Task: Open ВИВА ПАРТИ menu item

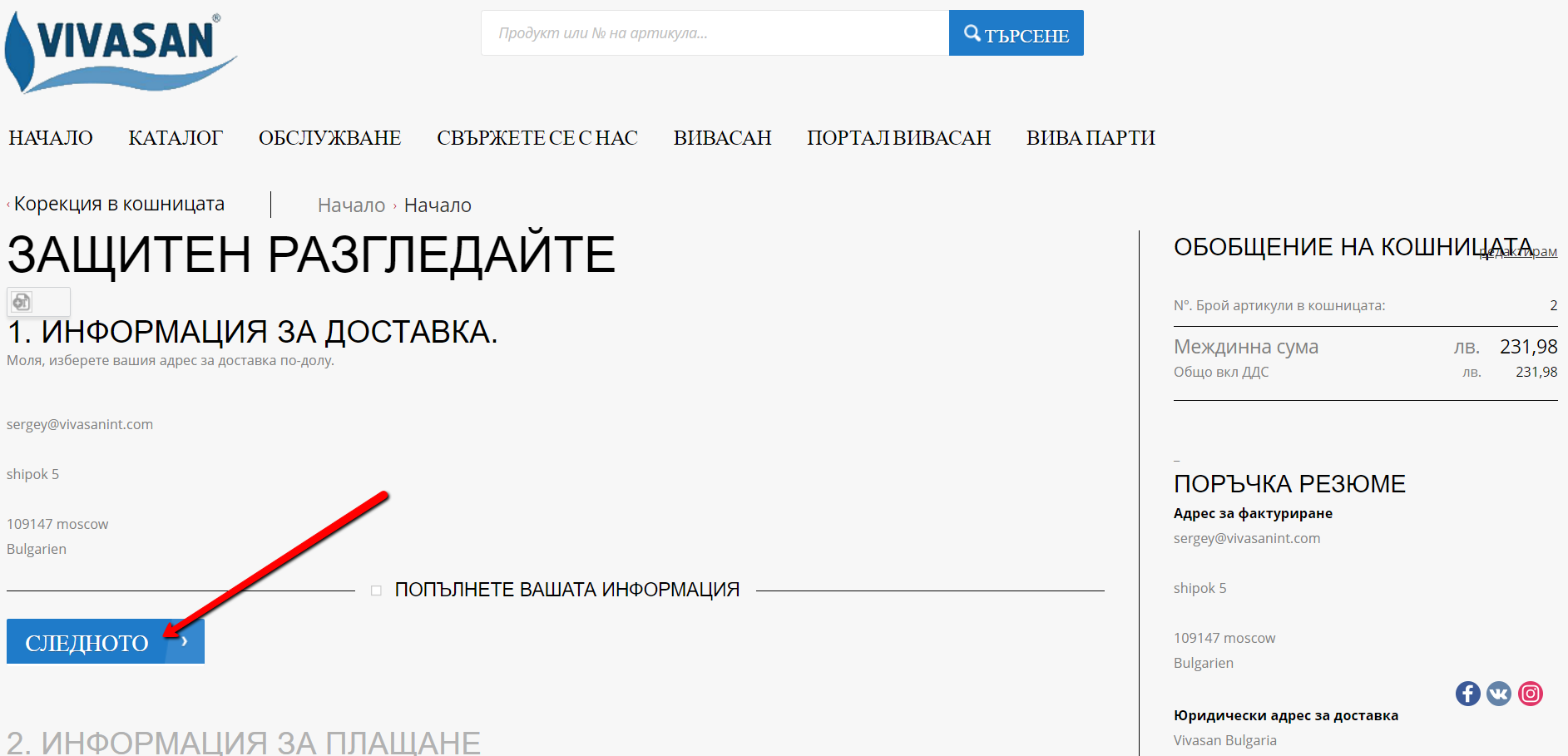Action: click(1091, 138)
